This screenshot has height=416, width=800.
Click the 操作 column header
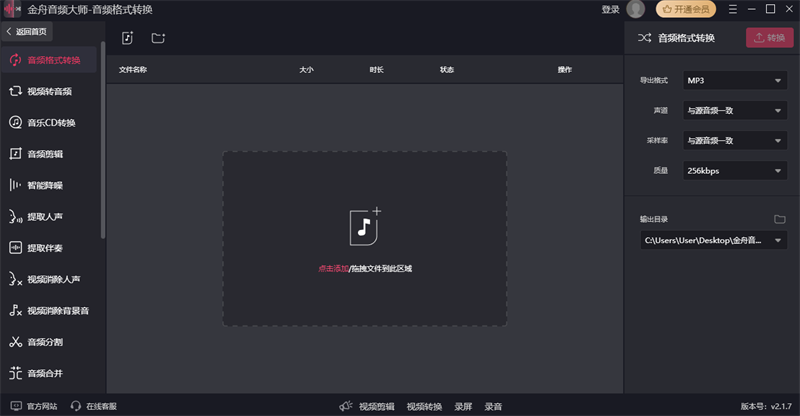pyautogui.click(x=565, y=69)
